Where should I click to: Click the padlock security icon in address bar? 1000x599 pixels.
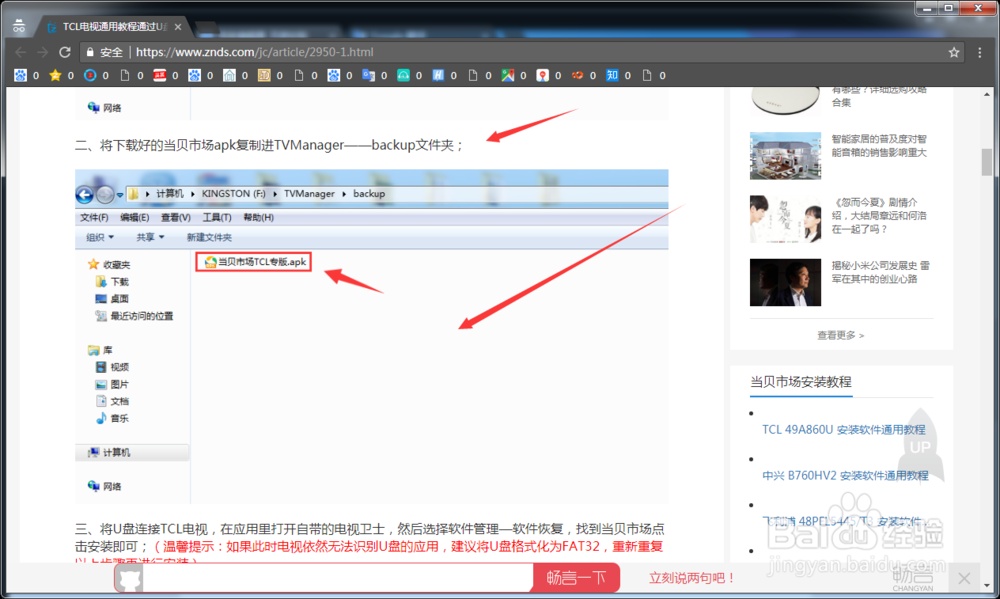pyautogui.click(x=90, y=52)
